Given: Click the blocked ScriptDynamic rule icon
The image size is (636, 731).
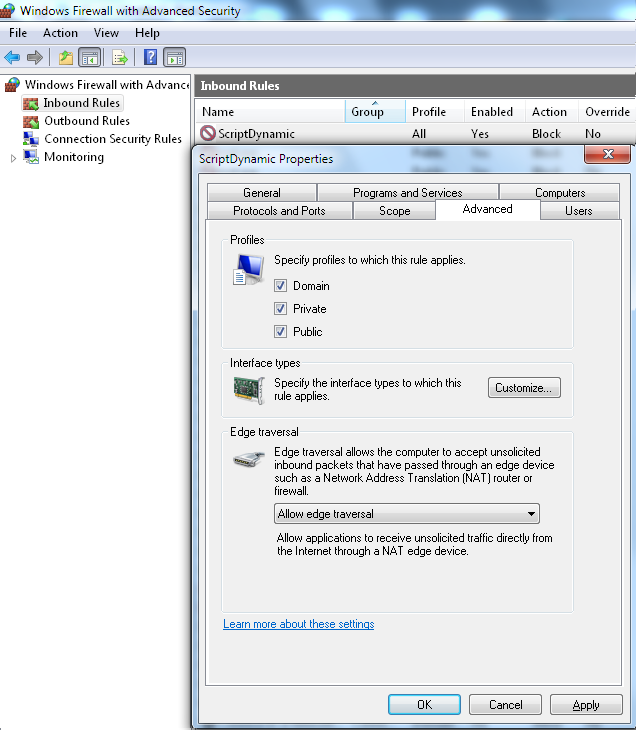Looking at the screenshot, I should click(208, 133).
